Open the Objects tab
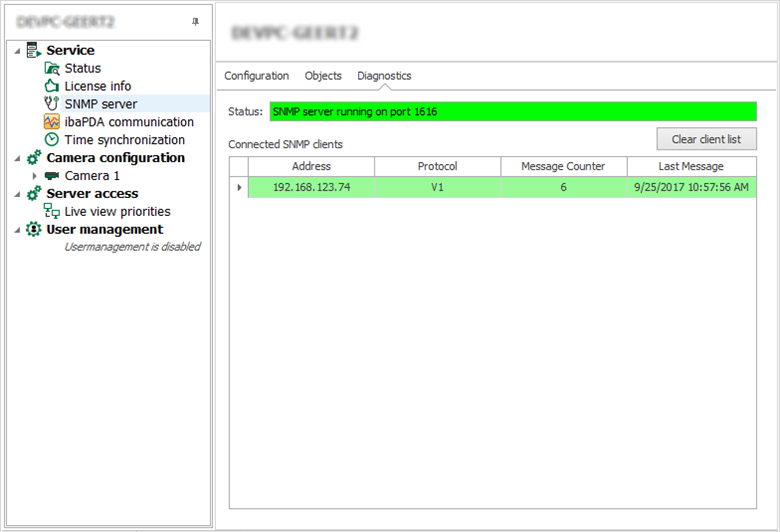780x532 pixels. pos(323,76)
